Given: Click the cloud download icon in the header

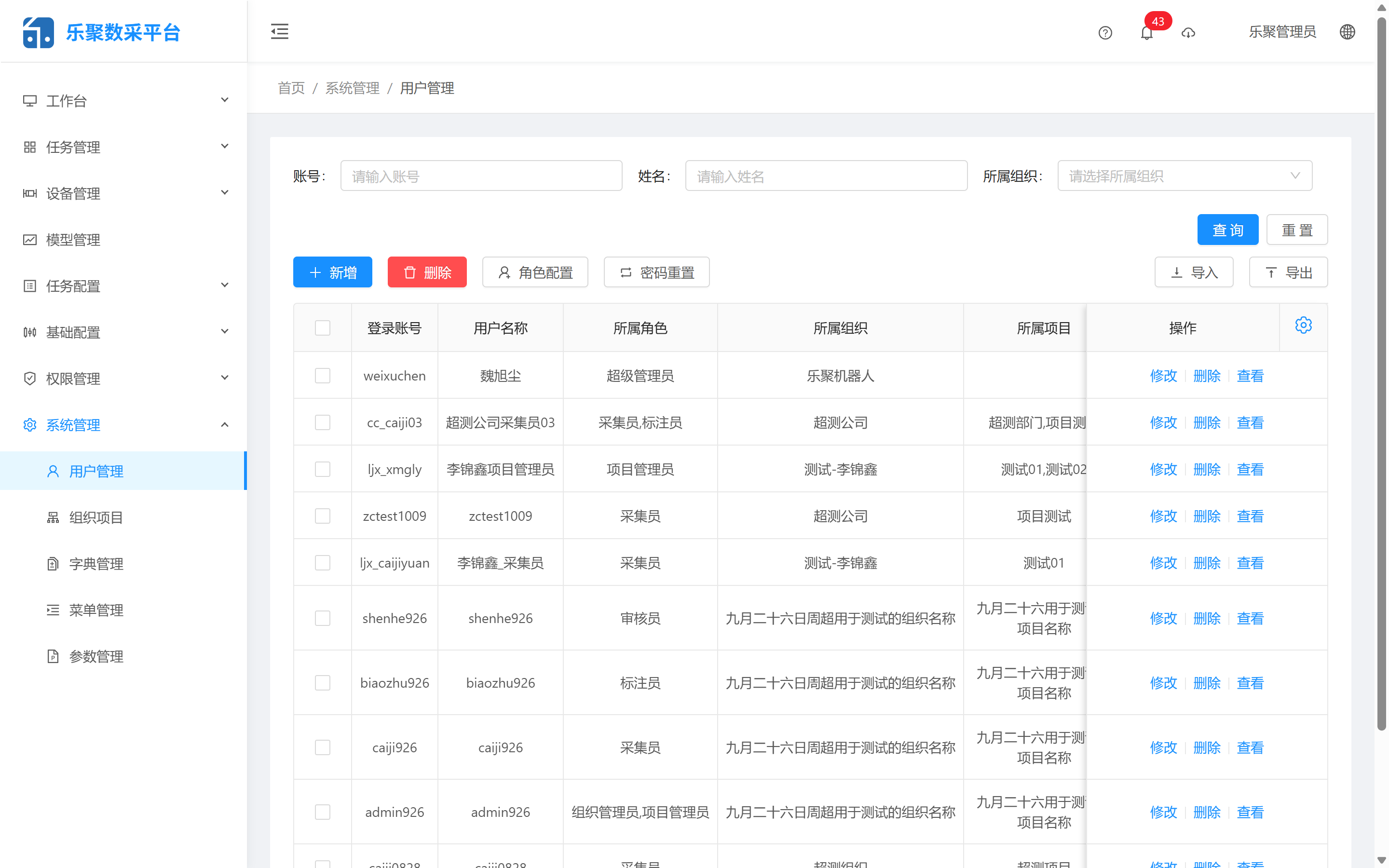Looking at the screenshot, I should pyautogui.click(x=1188, y=33).
